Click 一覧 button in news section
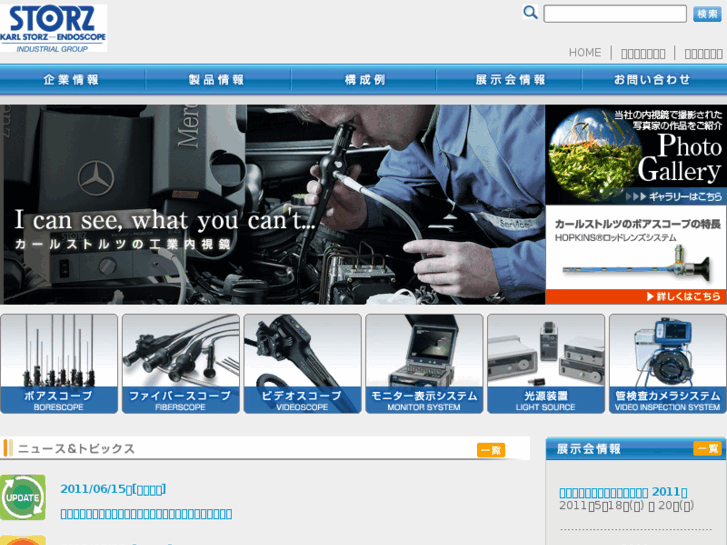 coord(491,450)
